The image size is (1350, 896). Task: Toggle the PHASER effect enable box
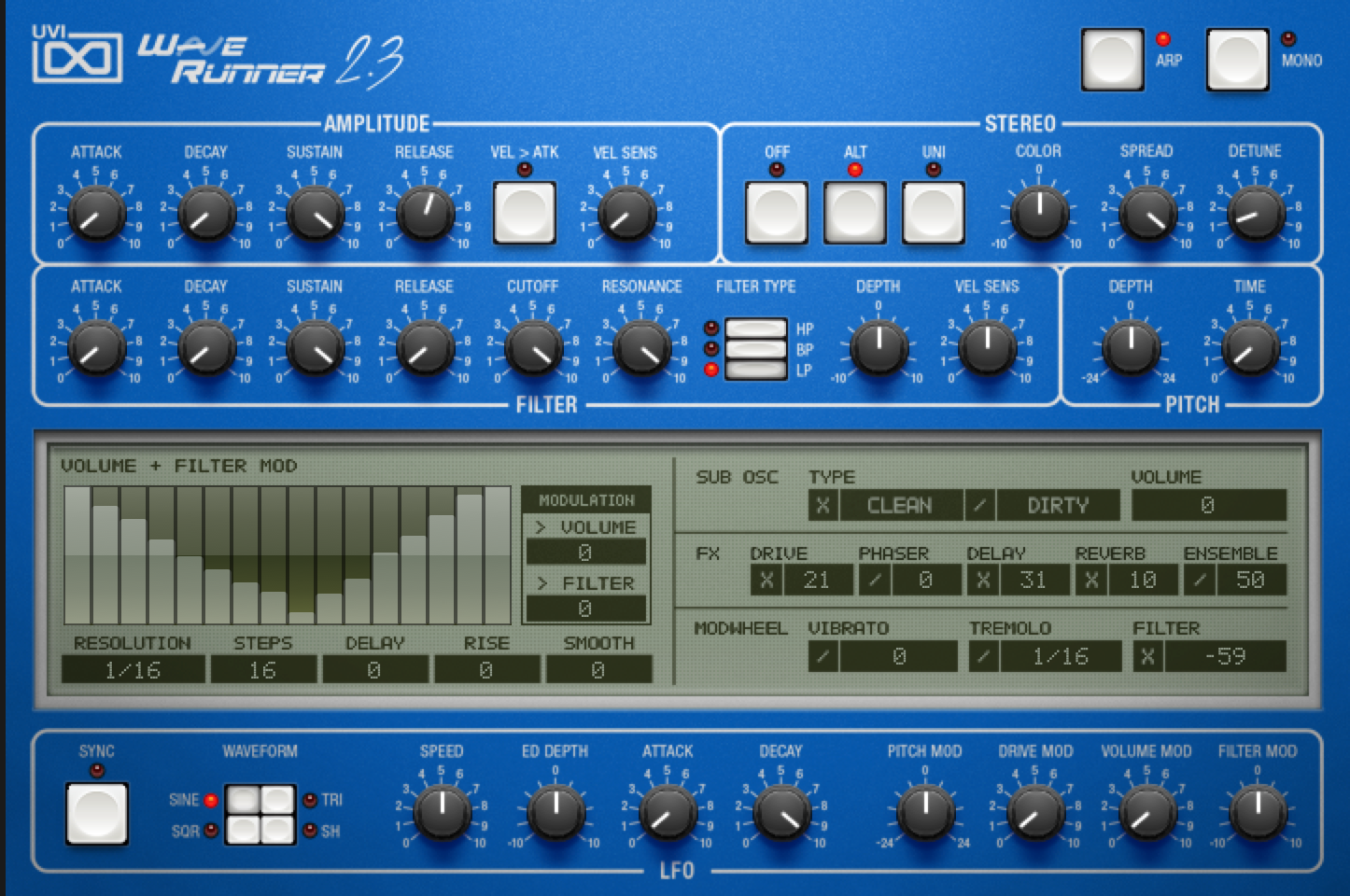click(x=875, y=580)
